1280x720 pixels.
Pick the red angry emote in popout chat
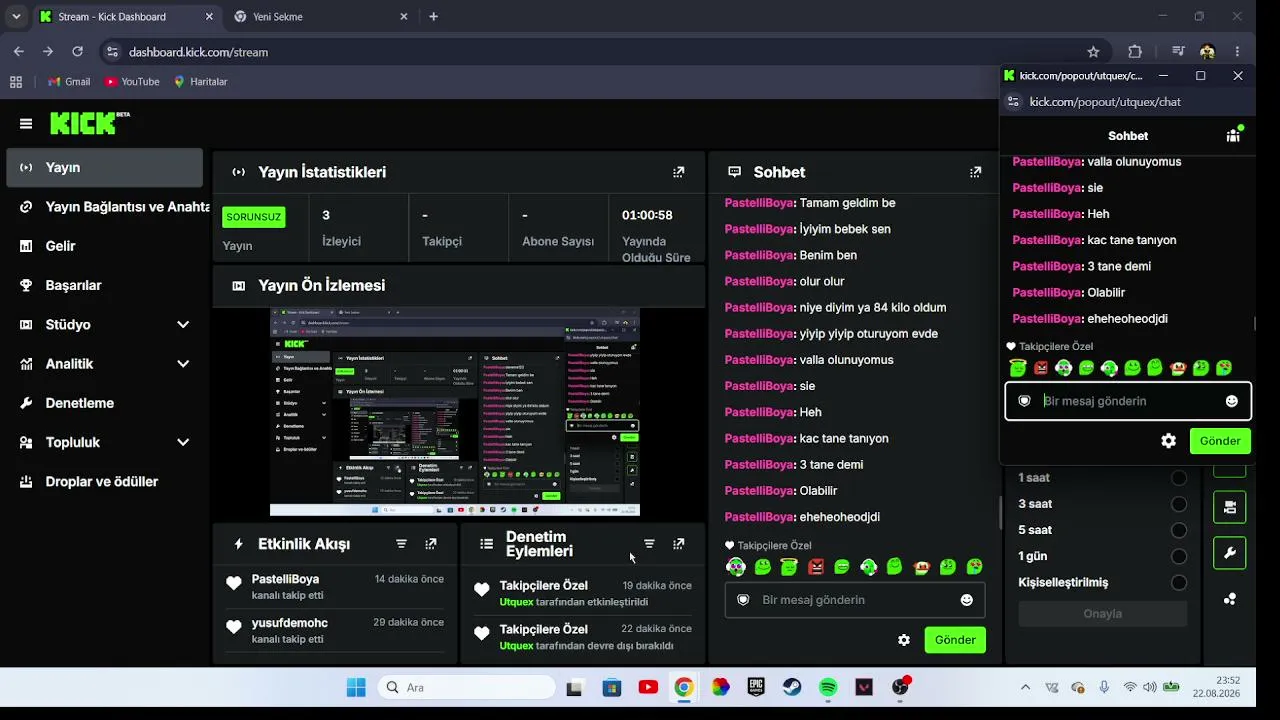pos(1041,368)
